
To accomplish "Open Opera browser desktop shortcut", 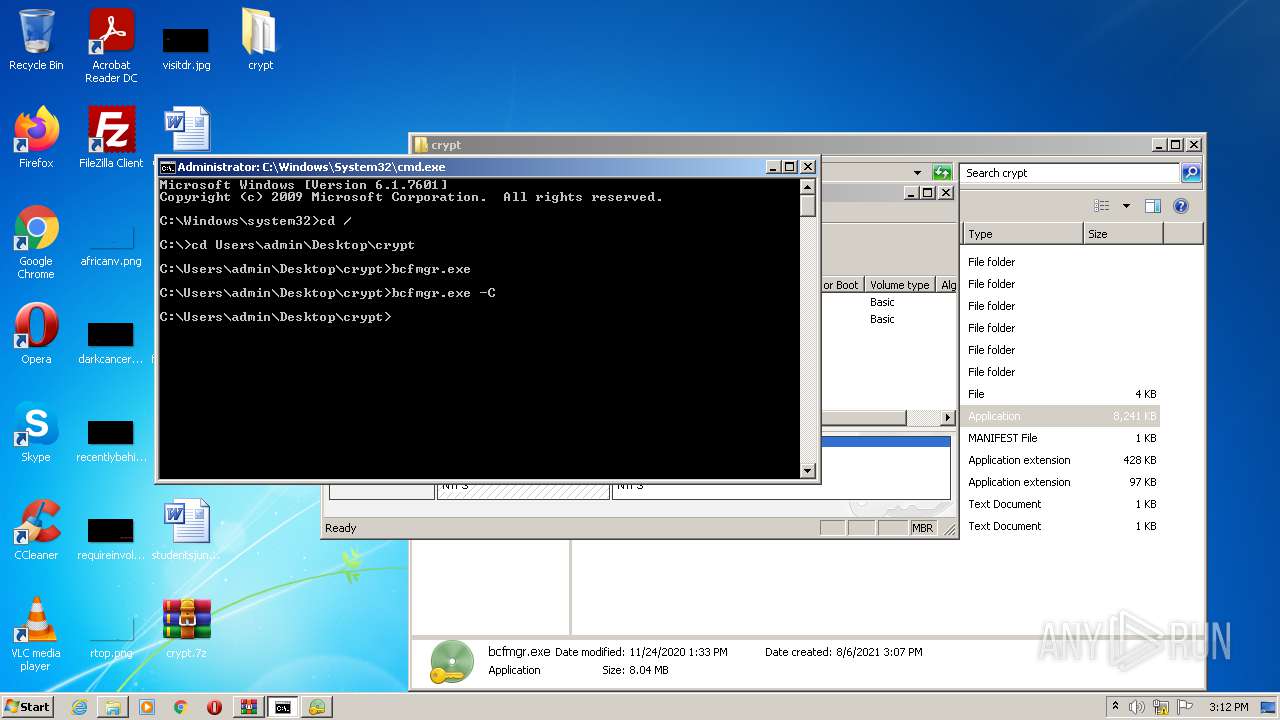I will [36, 334].
